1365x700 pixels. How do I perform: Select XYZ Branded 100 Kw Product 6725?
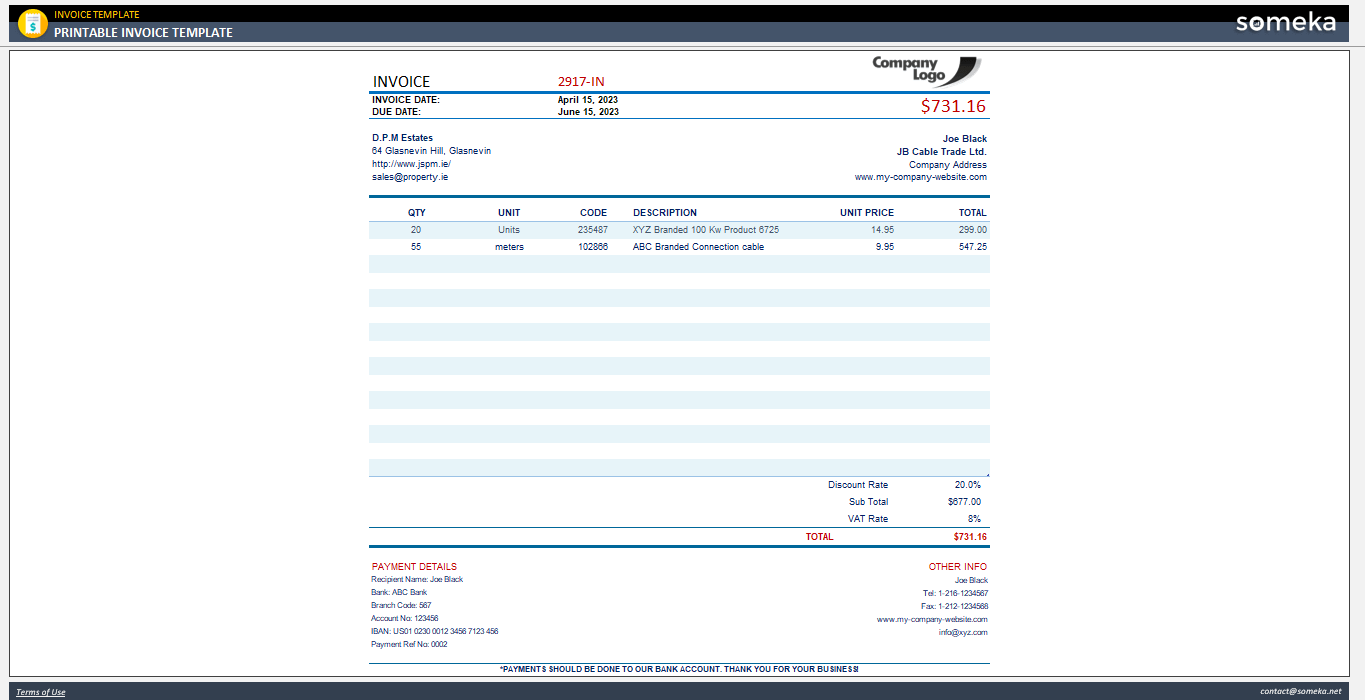tap(706, 230)
